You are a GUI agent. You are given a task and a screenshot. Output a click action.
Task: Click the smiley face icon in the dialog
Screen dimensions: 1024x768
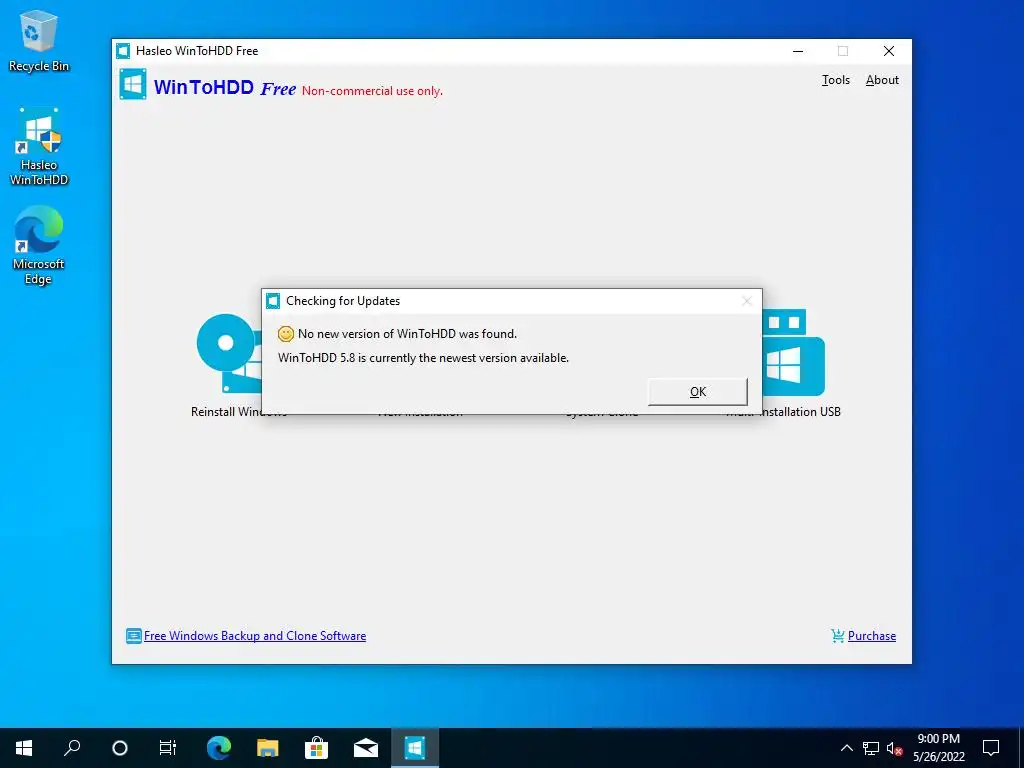(x=285, y=334)
